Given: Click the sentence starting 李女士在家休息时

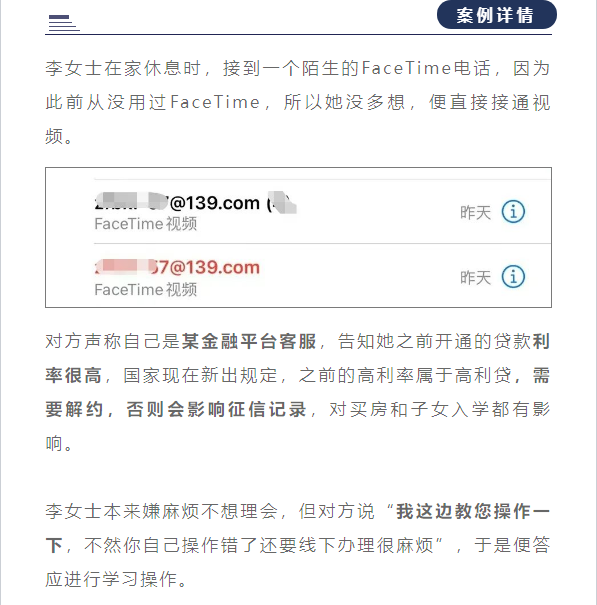Looking at the screenshot, I should pos(297,102).
